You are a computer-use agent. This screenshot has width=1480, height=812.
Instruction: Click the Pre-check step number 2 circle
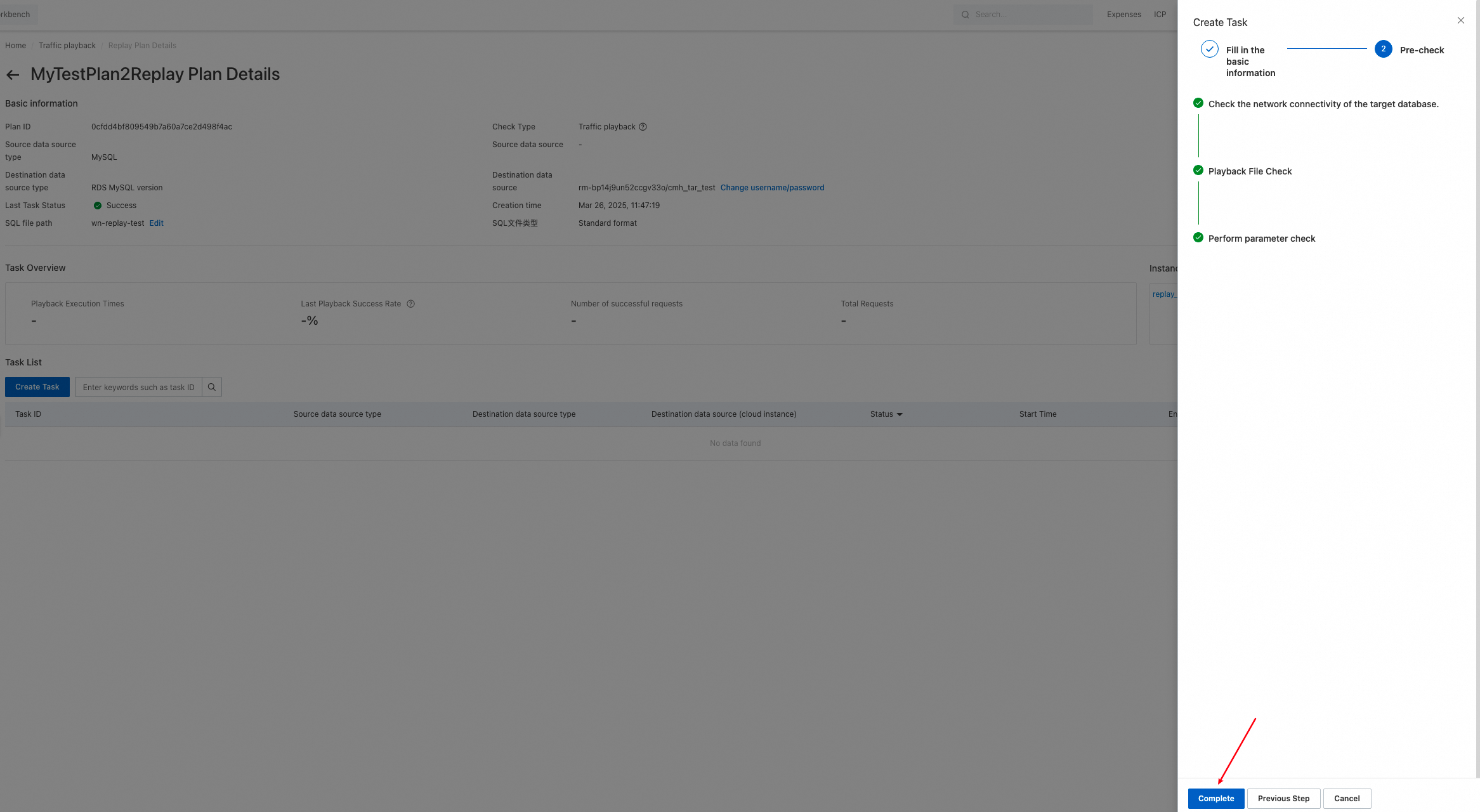[x=1383, y=49]
